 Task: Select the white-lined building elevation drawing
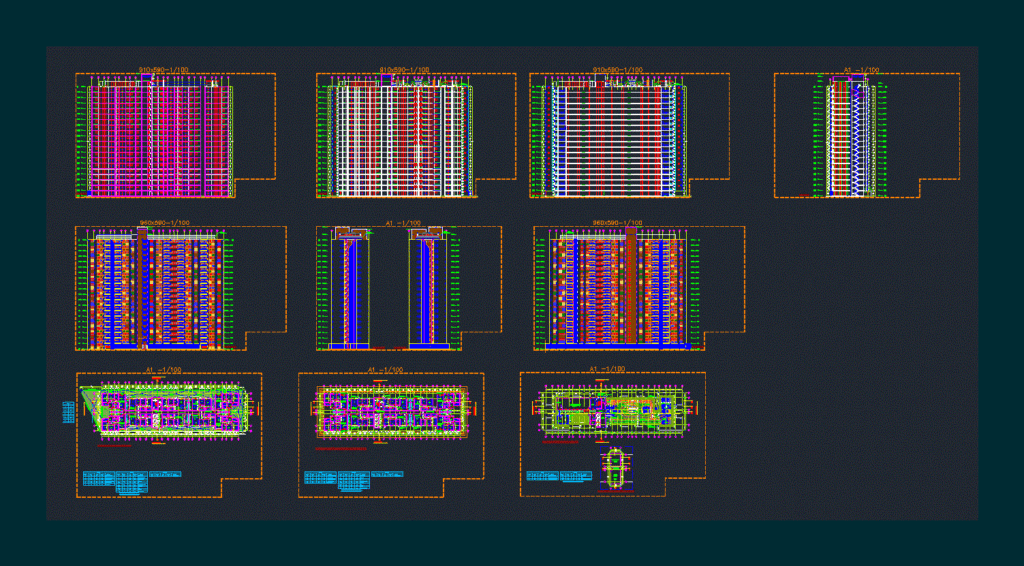[400, 137]
